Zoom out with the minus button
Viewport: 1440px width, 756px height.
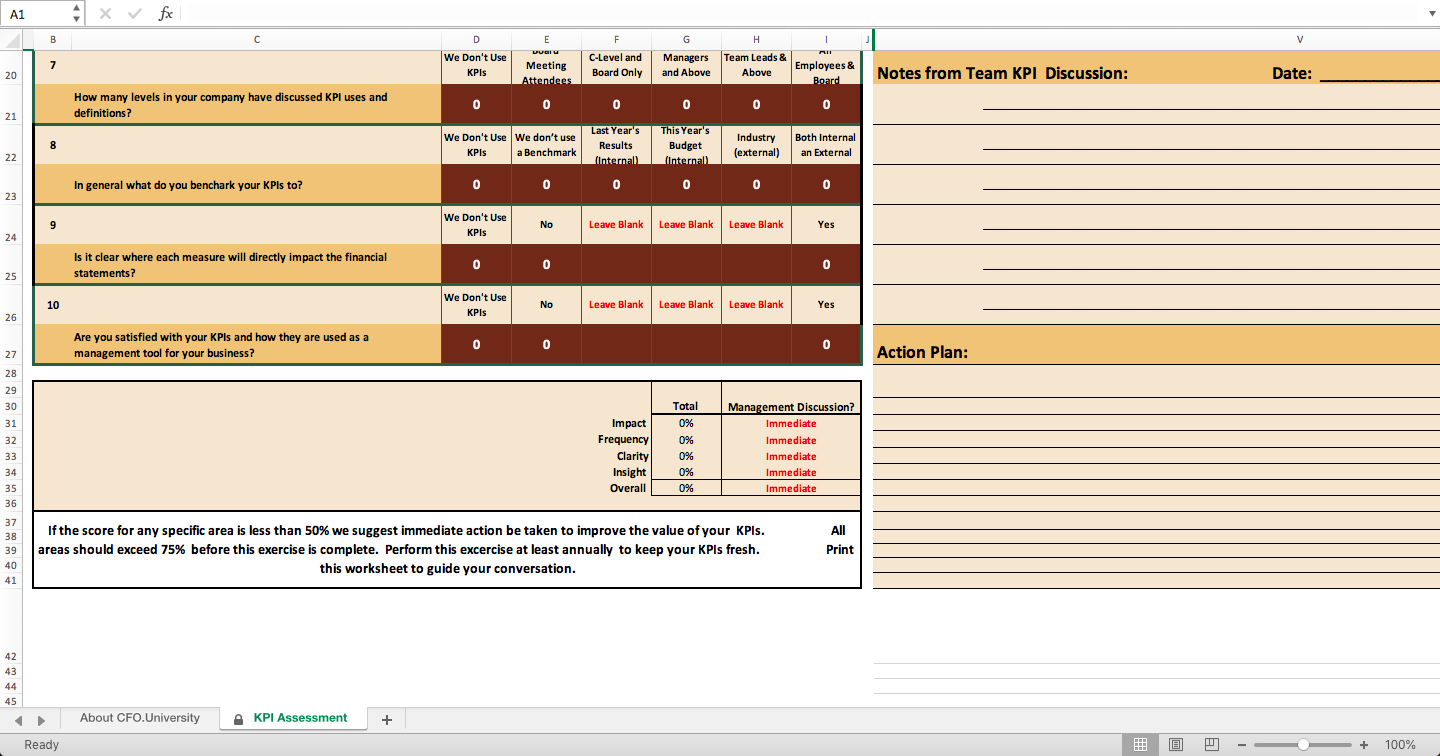point(1241,745)
